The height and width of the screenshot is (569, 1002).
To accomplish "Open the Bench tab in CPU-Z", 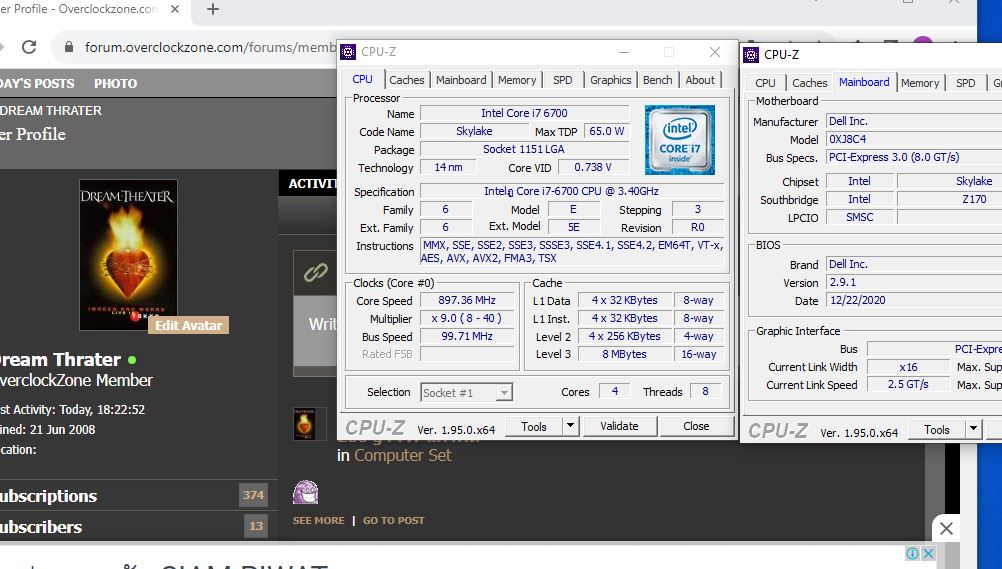I will pos(657,80).
